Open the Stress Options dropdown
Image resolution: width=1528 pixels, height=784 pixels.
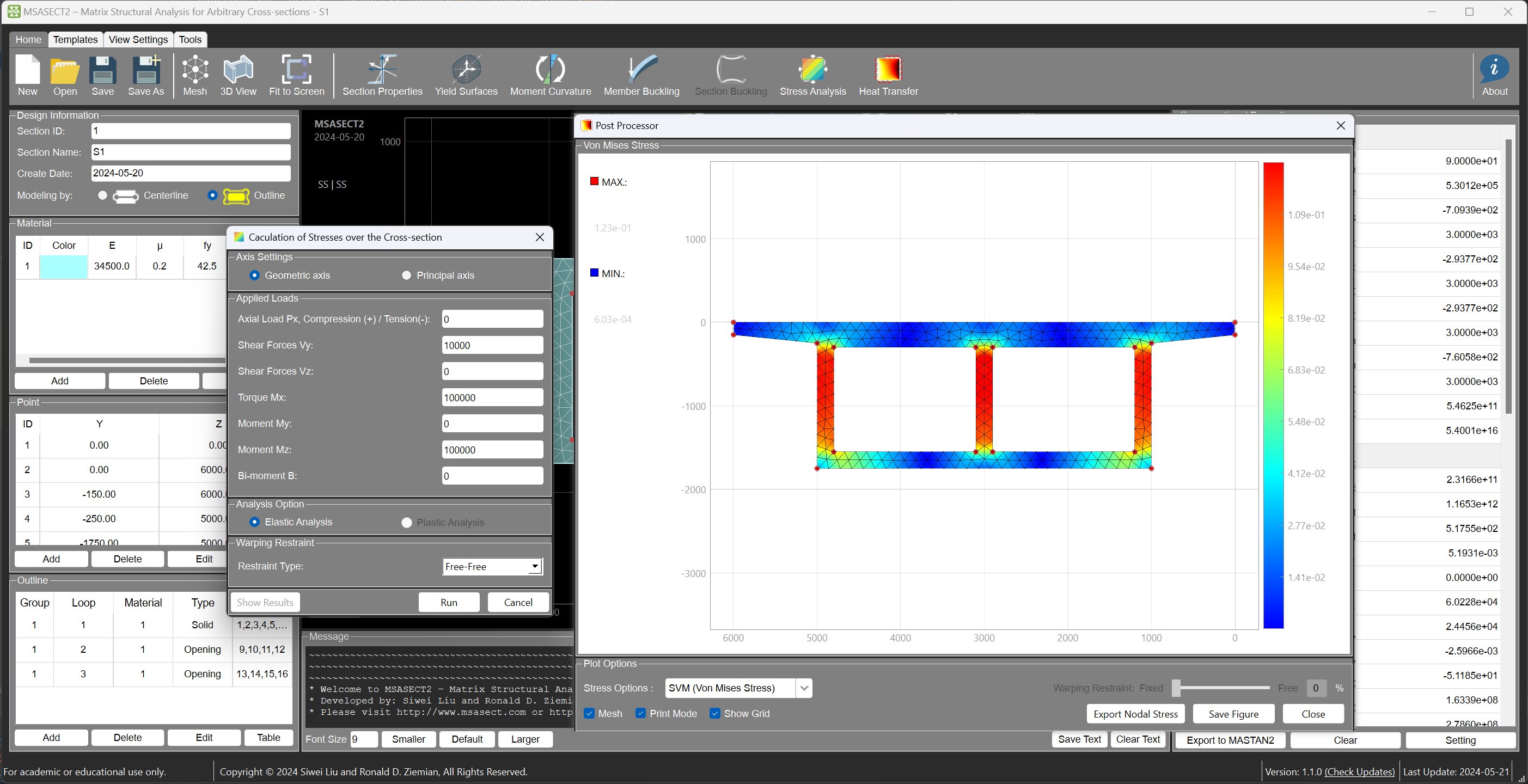click(x=738, y=688)
